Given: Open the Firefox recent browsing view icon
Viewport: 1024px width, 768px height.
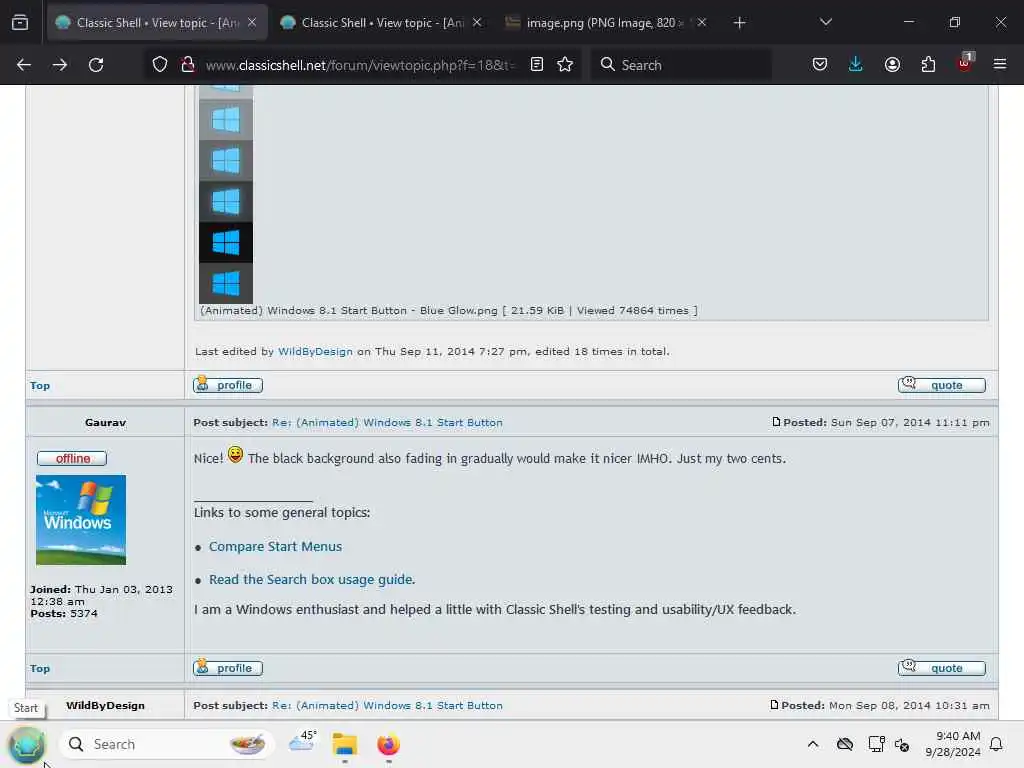Looking at the screenshot, I should 20,23.
